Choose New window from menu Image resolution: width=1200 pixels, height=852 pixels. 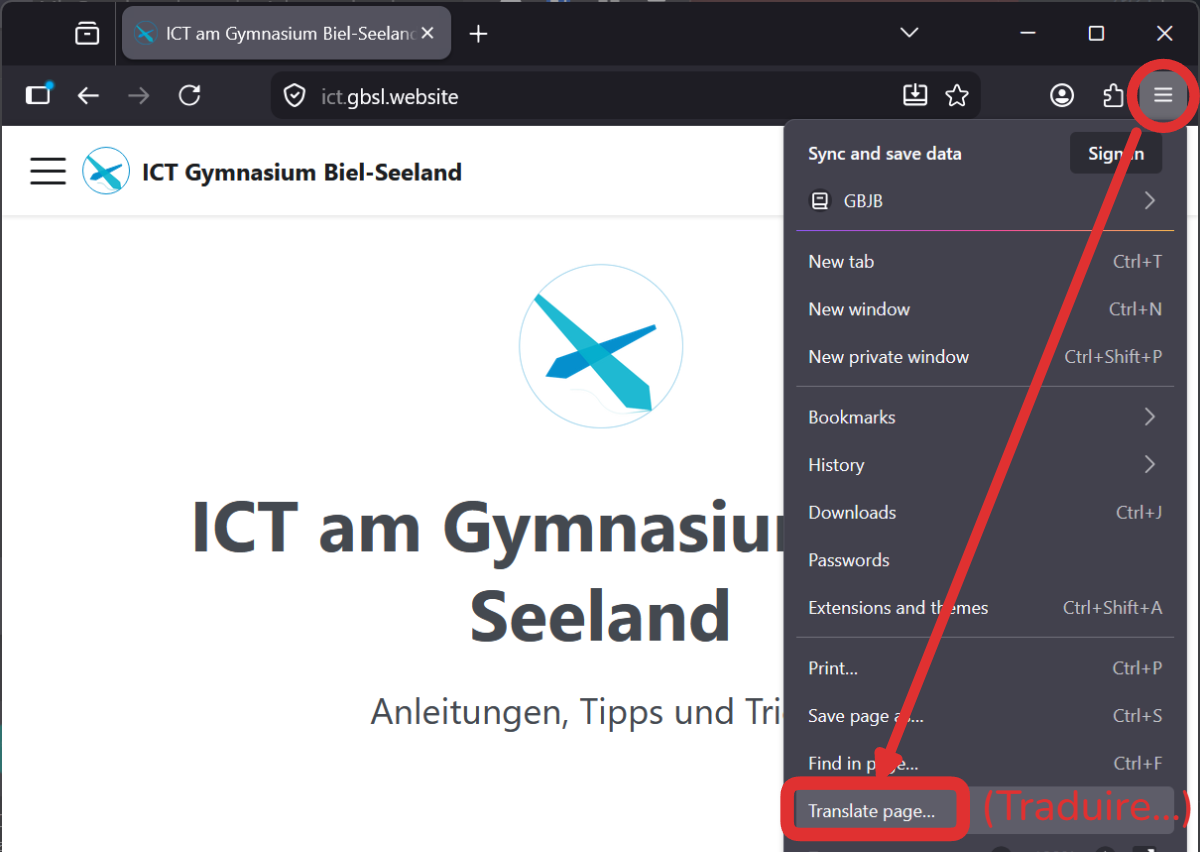tap(985, 309)
